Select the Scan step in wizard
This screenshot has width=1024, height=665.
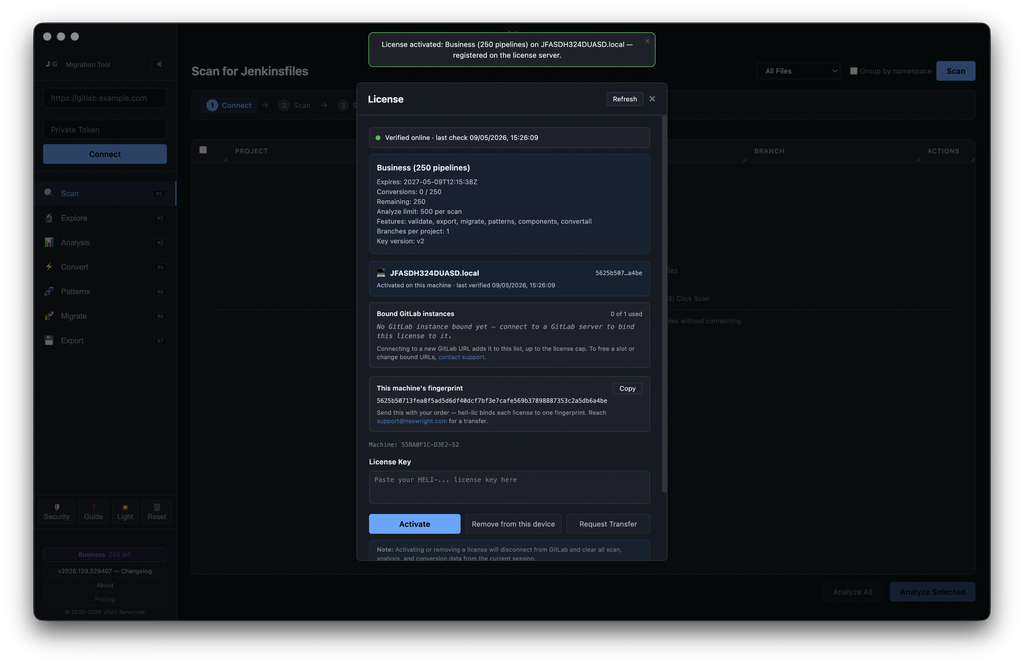[295, 105]
